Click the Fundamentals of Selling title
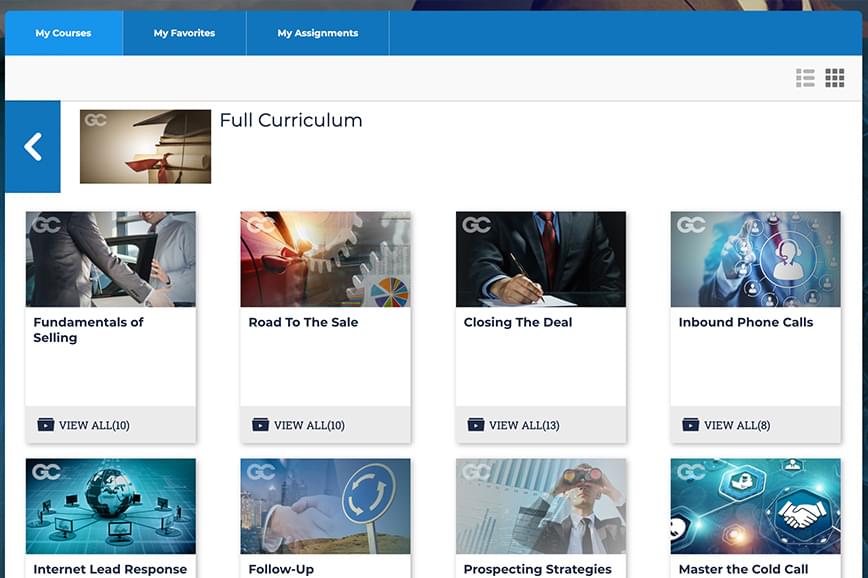 tap(89, 330)
